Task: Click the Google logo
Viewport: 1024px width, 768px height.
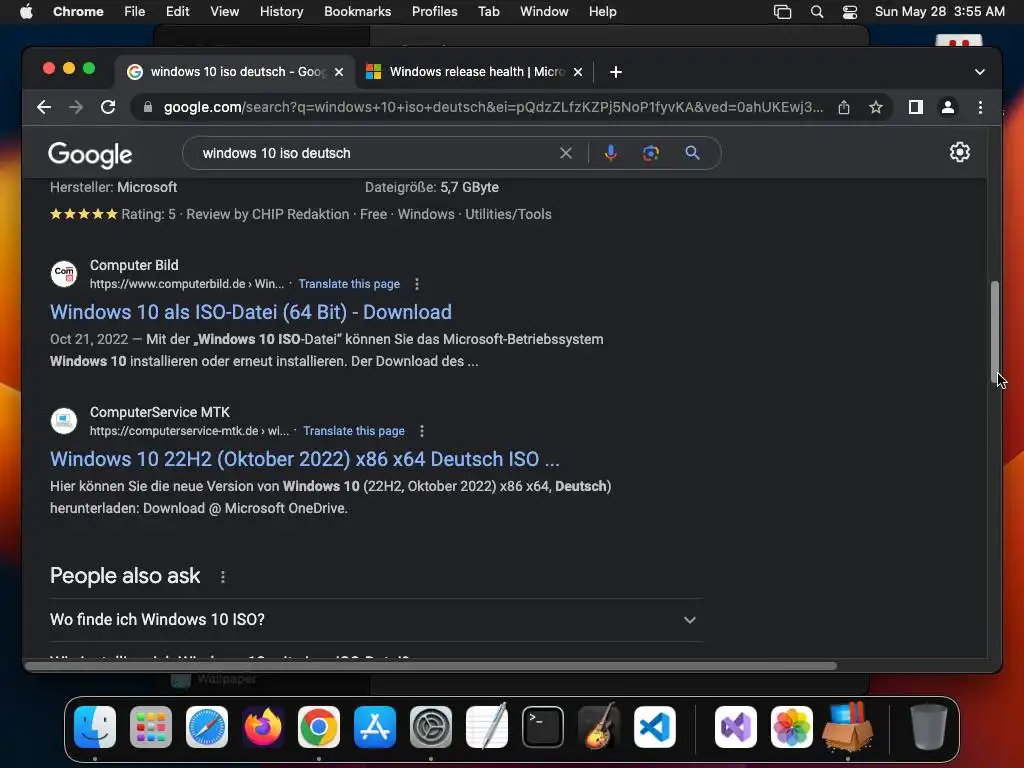Action: point(90,155)
